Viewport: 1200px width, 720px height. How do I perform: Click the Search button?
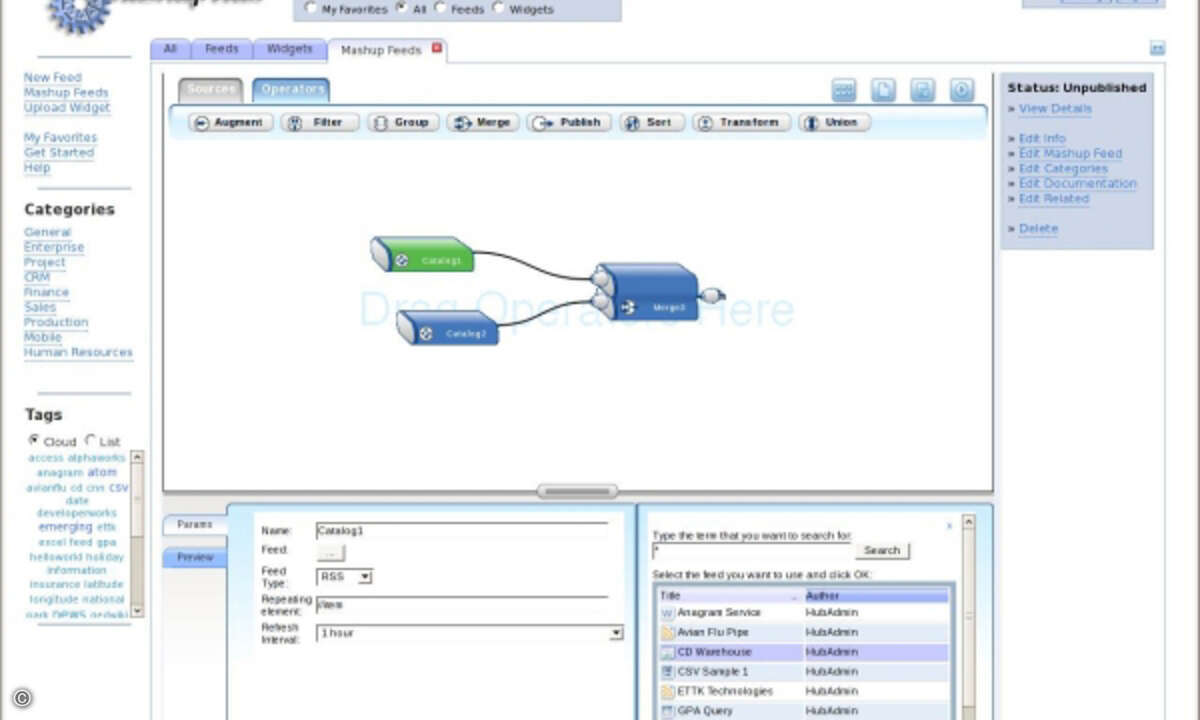click(x=882, y=551)
